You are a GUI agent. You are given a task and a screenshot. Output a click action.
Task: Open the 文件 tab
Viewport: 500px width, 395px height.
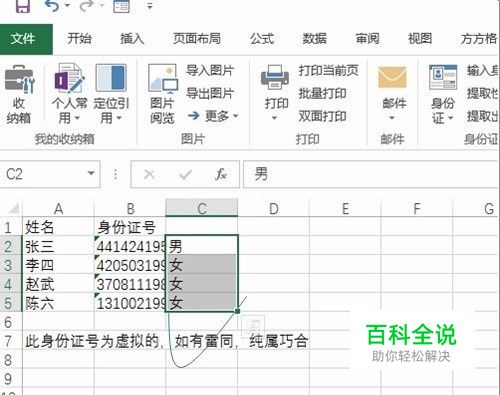pyautogui.click(x=26, y=39)
